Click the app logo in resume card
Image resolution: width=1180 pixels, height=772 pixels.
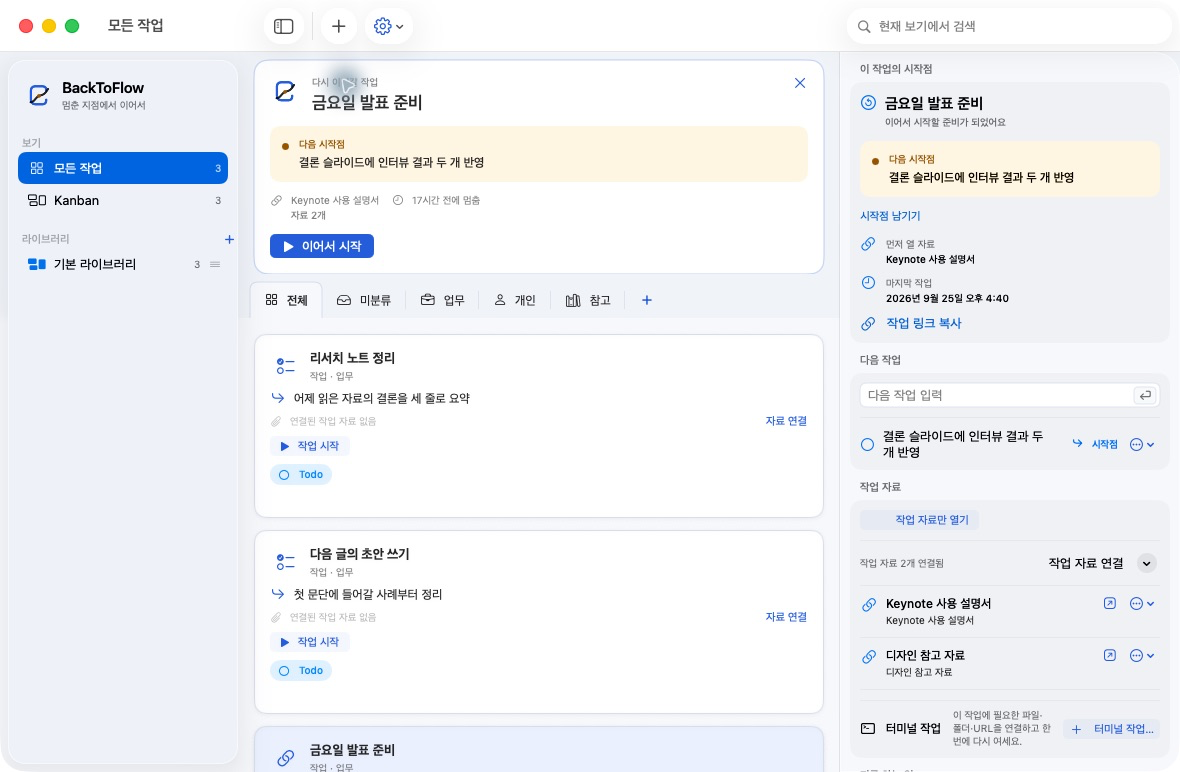pyautogui.click(x=285, y=92)
